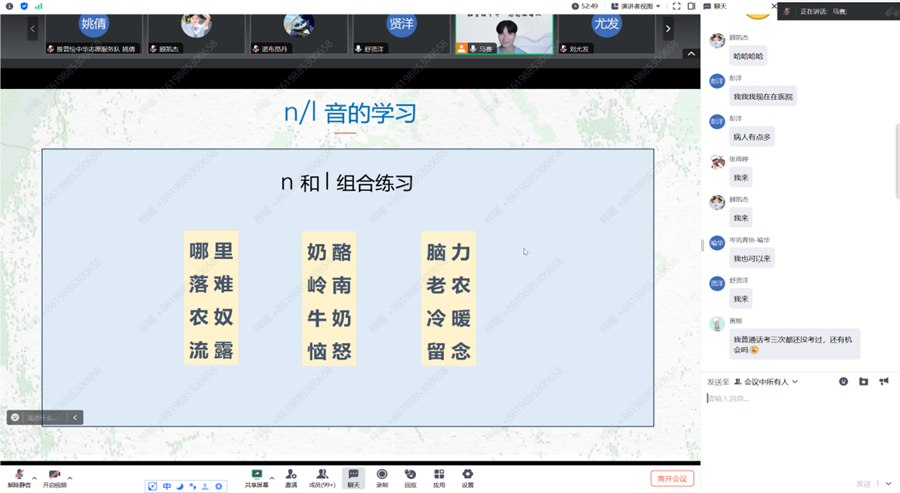The image size is (900, 493).
Task: Click the meeting info icon at top-left
Action: tap(9, 6)
